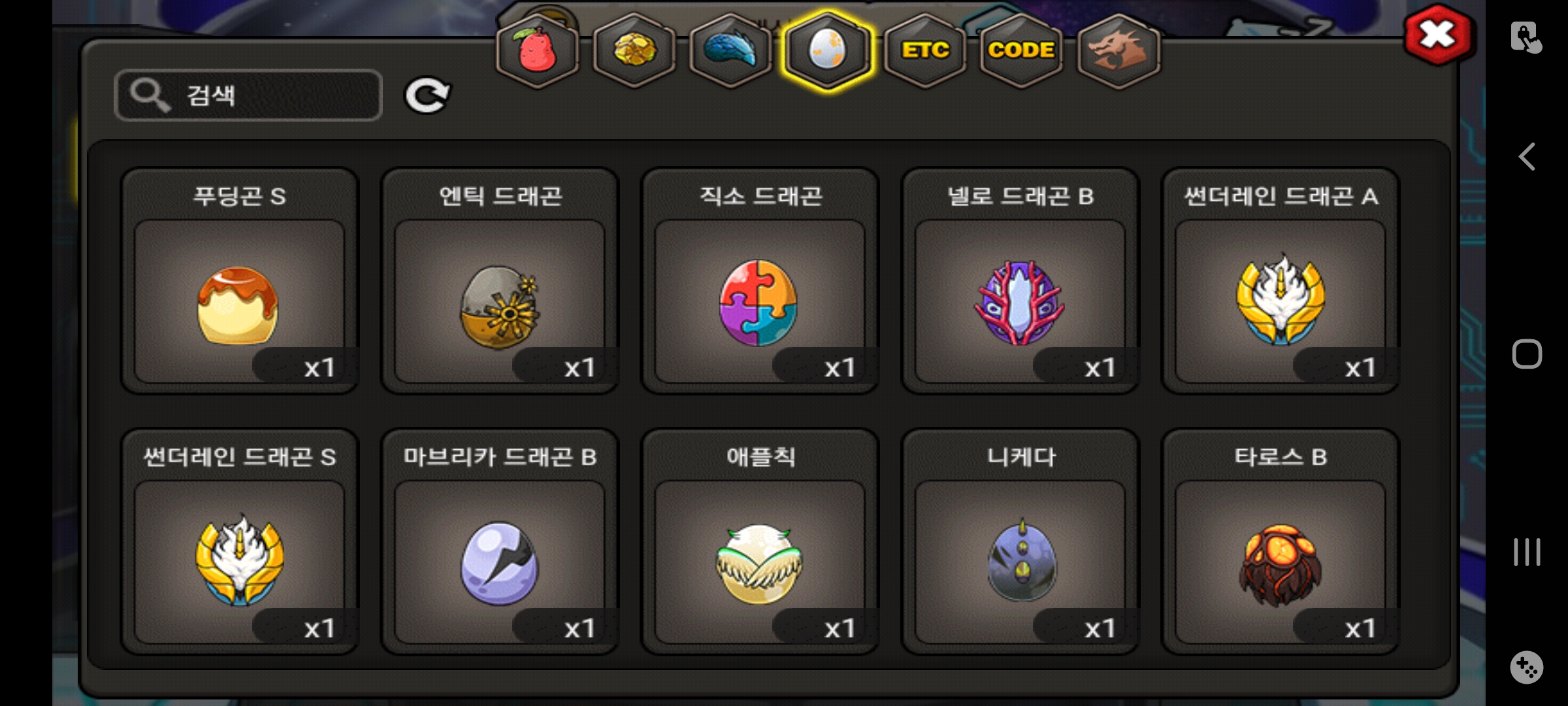Viewport: 1568px width, 706px height.
Task: Select the 썬더레인 드래곤 S egg
Action: point(240,542)
